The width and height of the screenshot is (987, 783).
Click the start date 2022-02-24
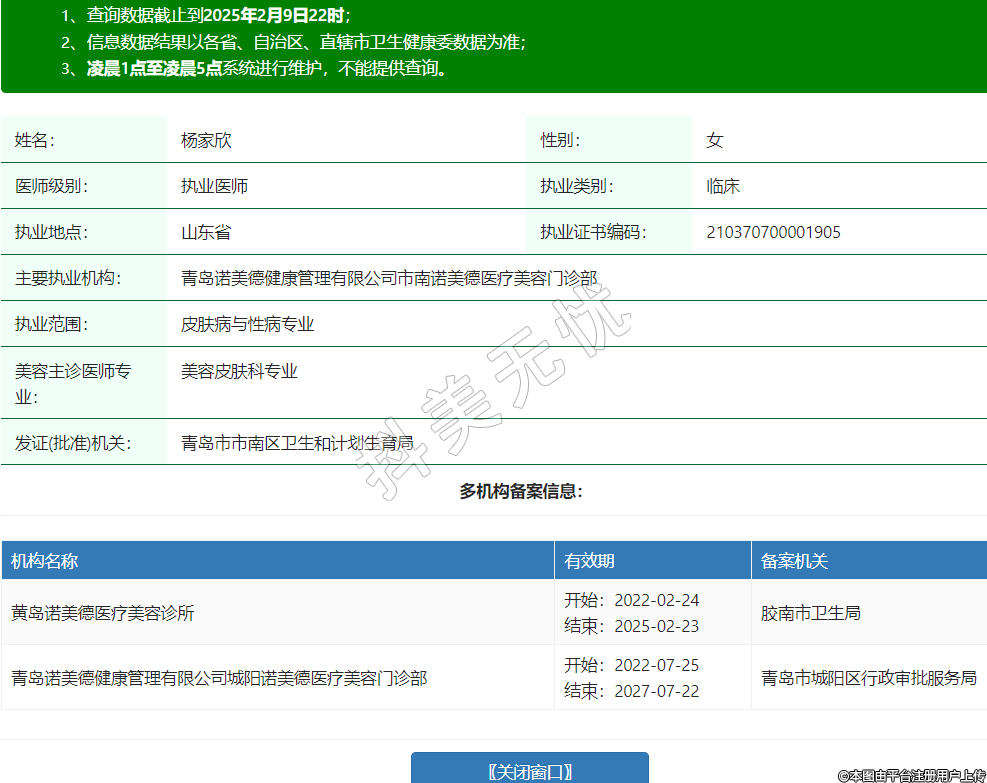(656, 600)
